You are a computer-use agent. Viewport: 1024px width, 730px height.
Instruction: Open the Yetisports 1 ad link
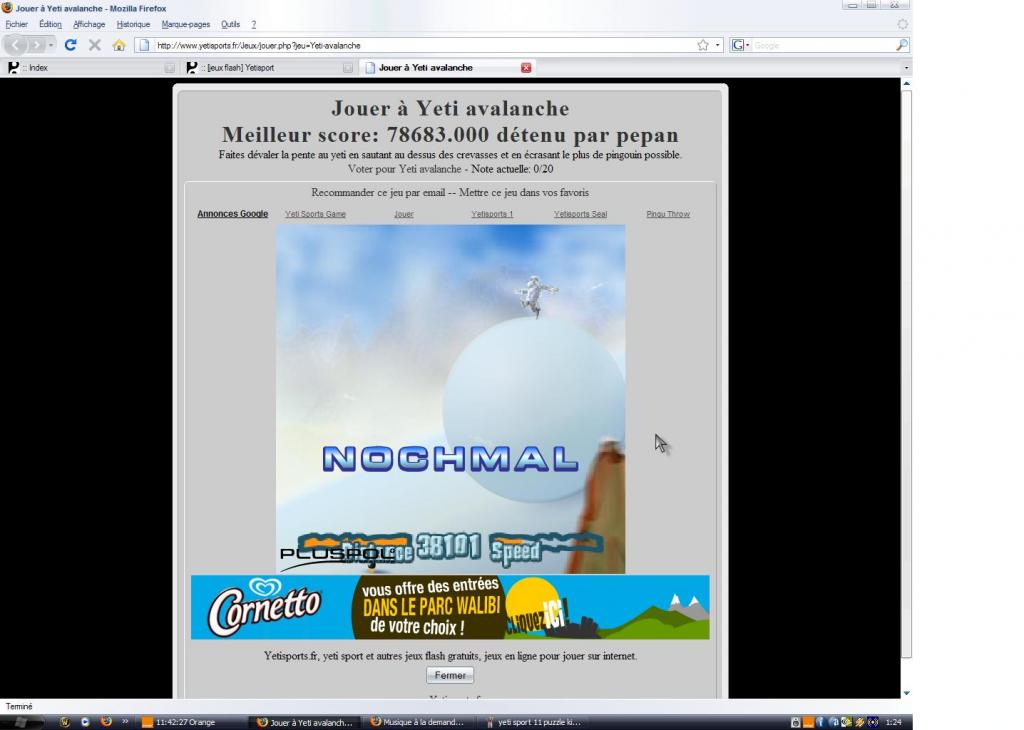pyautogui.click(x=492, y=214)
